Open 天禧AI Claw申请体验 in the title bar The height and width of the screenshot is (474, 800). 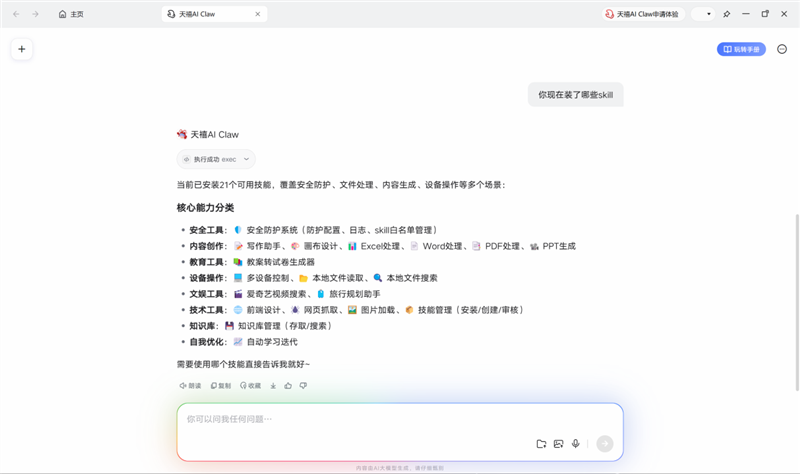(643, 14)
